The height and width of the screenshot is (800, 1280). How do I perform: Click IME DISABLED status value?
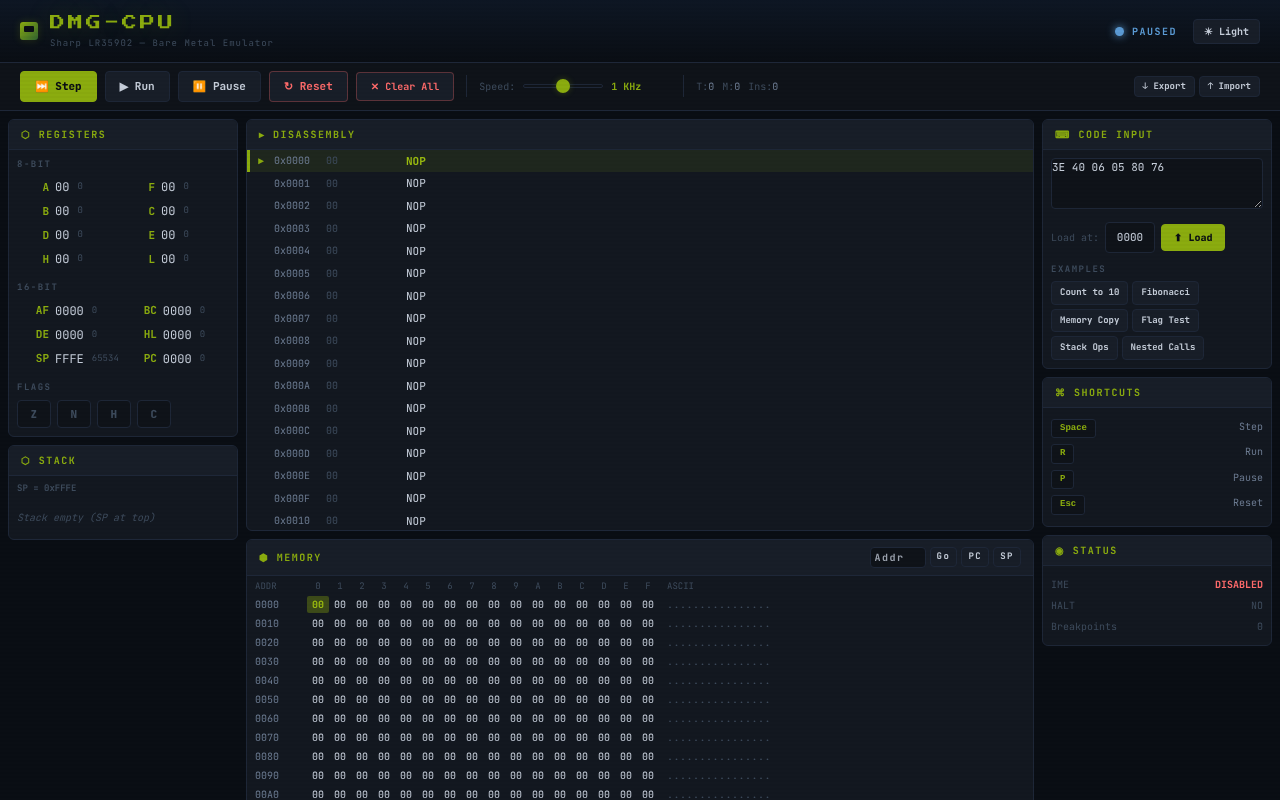pos(1239,585)
